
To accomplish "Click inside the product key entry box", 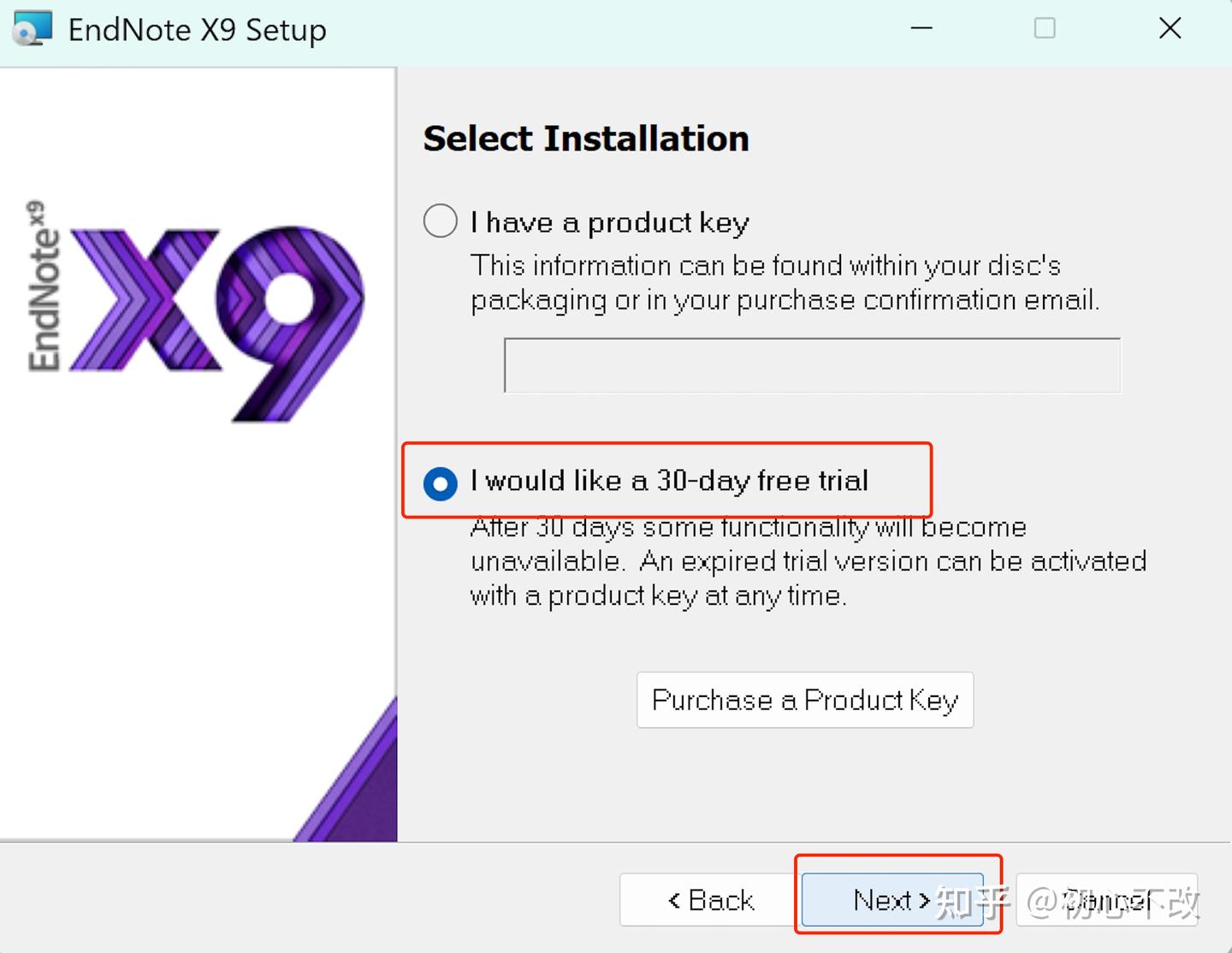I will 811,365.
